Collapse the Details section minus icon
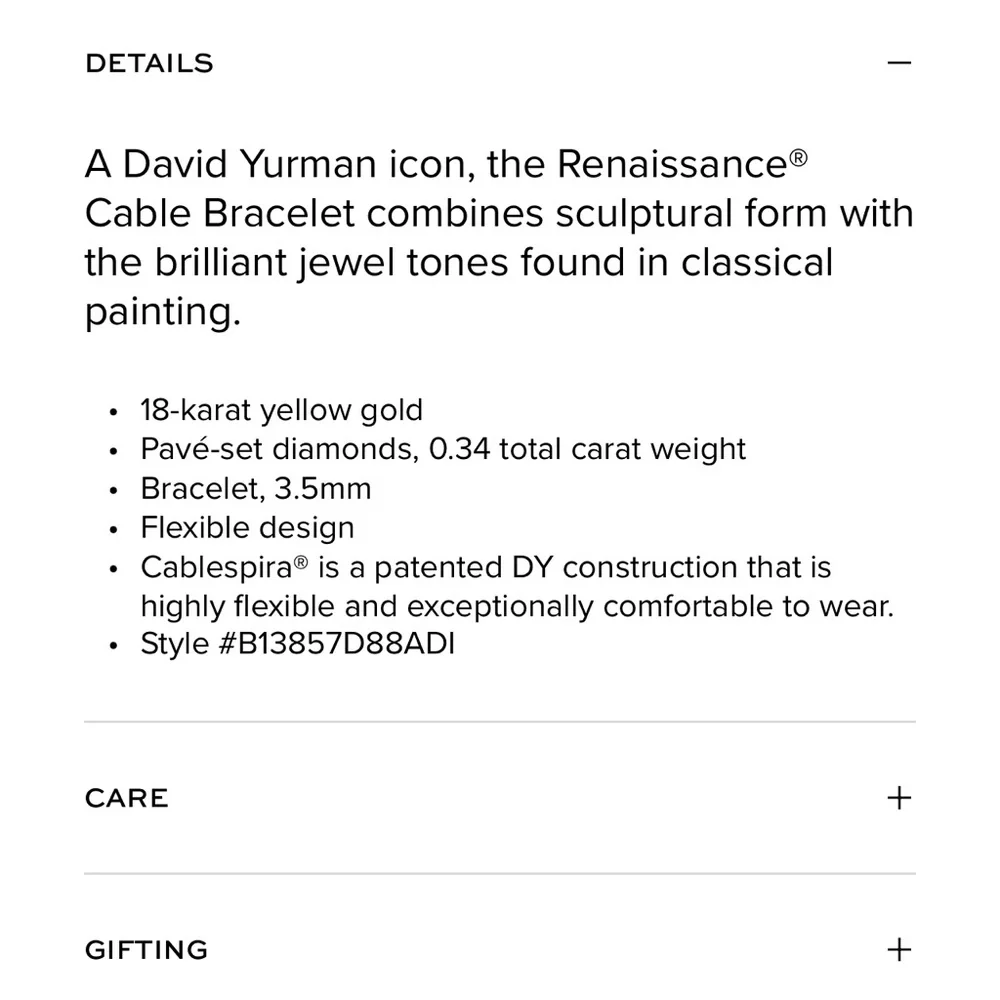This screenshot has height=1000, width=1000. pyautogui.click(x=899, y=63)
